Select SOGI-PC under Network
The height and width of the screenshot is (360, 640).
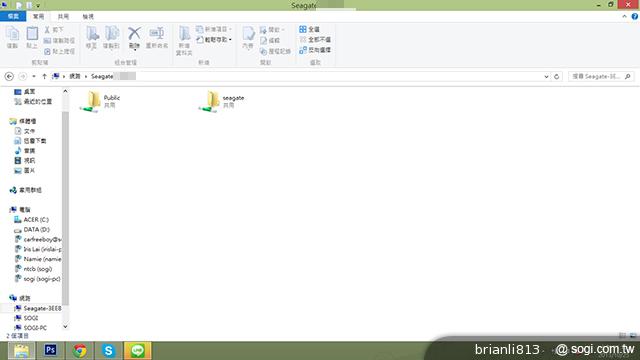pos(35,328)
